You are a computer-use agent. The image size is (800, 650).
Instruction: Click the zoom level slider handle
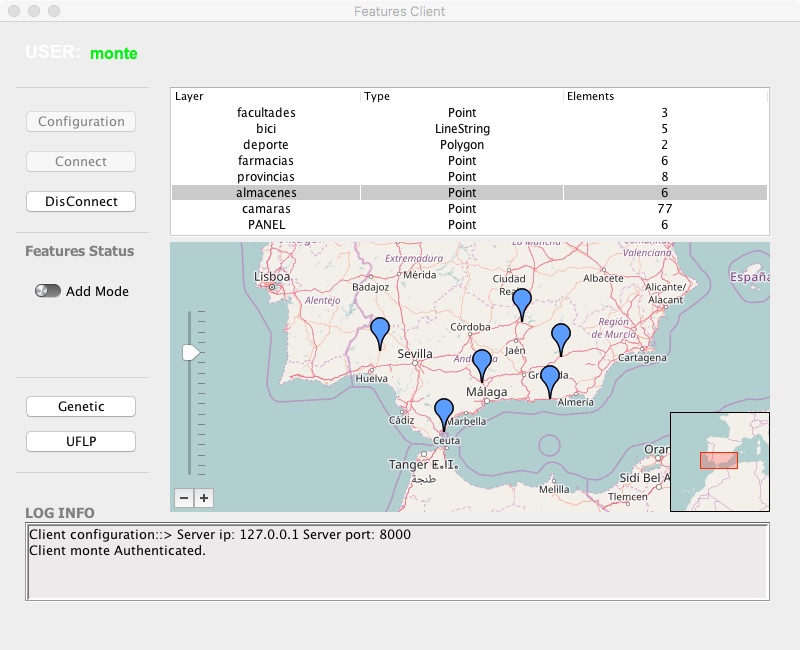(191, 351)
